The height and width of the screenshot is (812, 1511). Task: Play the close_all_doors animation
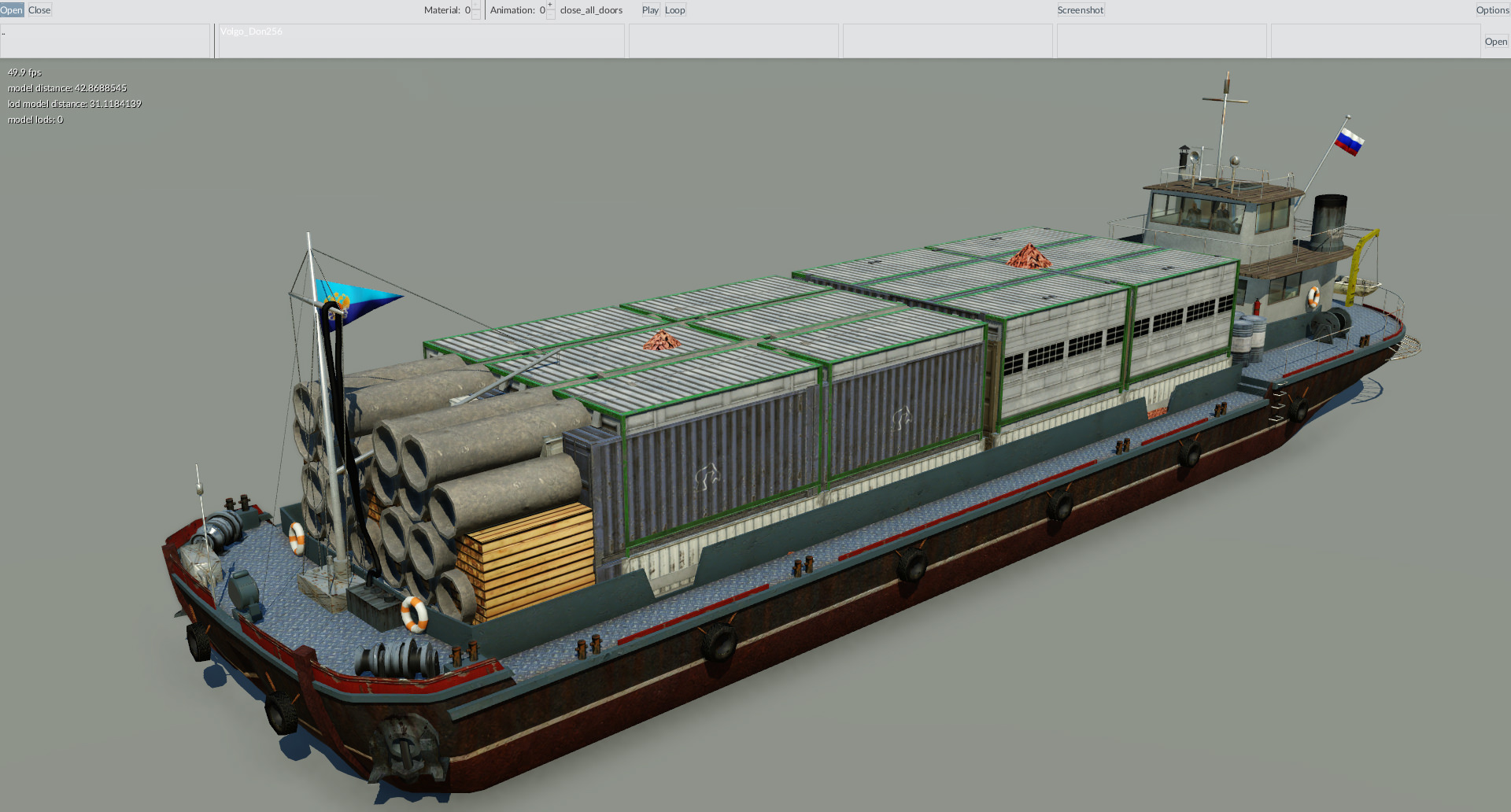(650, 10)
